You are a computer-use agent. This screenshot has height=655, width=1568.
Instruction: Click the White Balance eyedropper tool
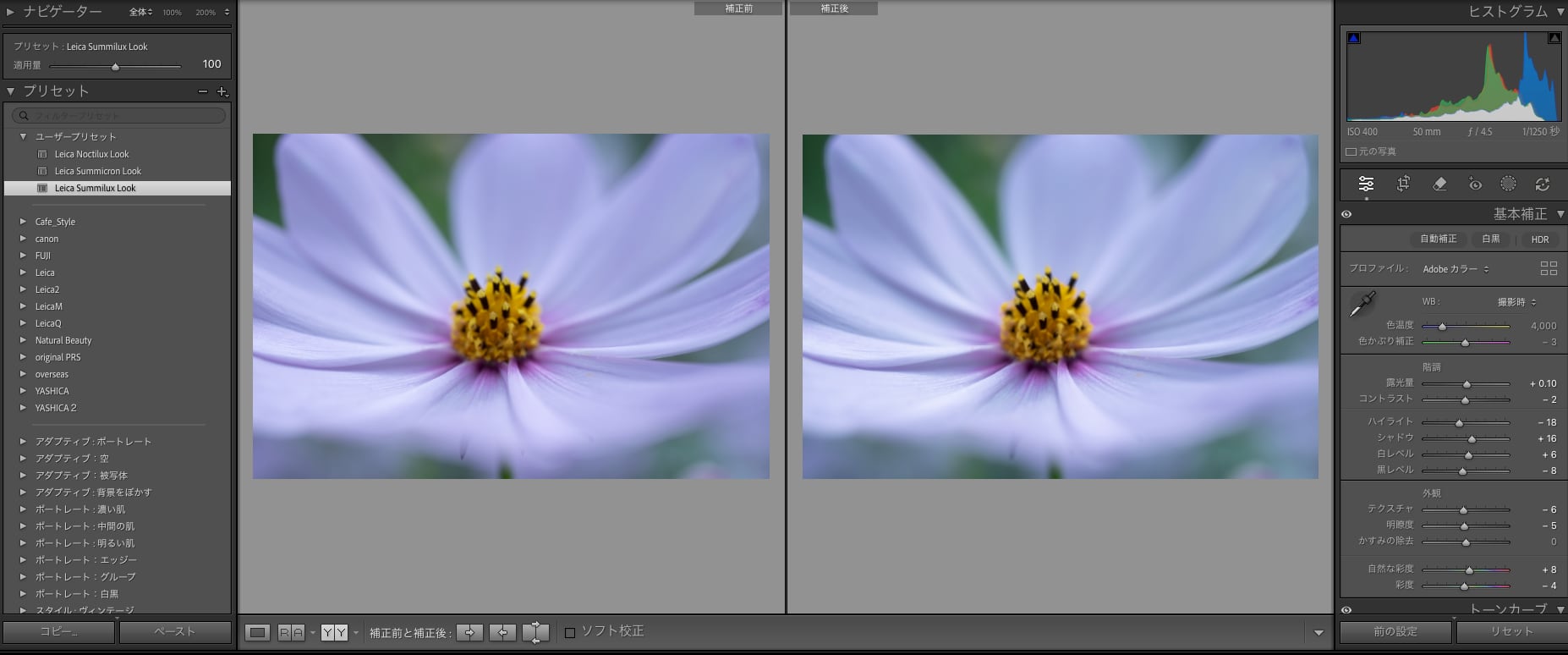[x=1362, y=304]
